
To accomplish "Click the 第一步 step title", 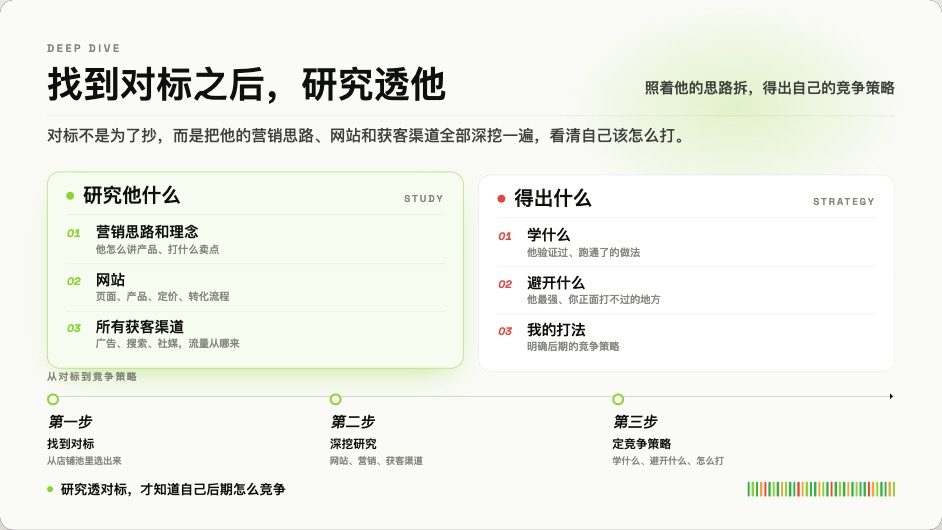I will click(70, 422).
